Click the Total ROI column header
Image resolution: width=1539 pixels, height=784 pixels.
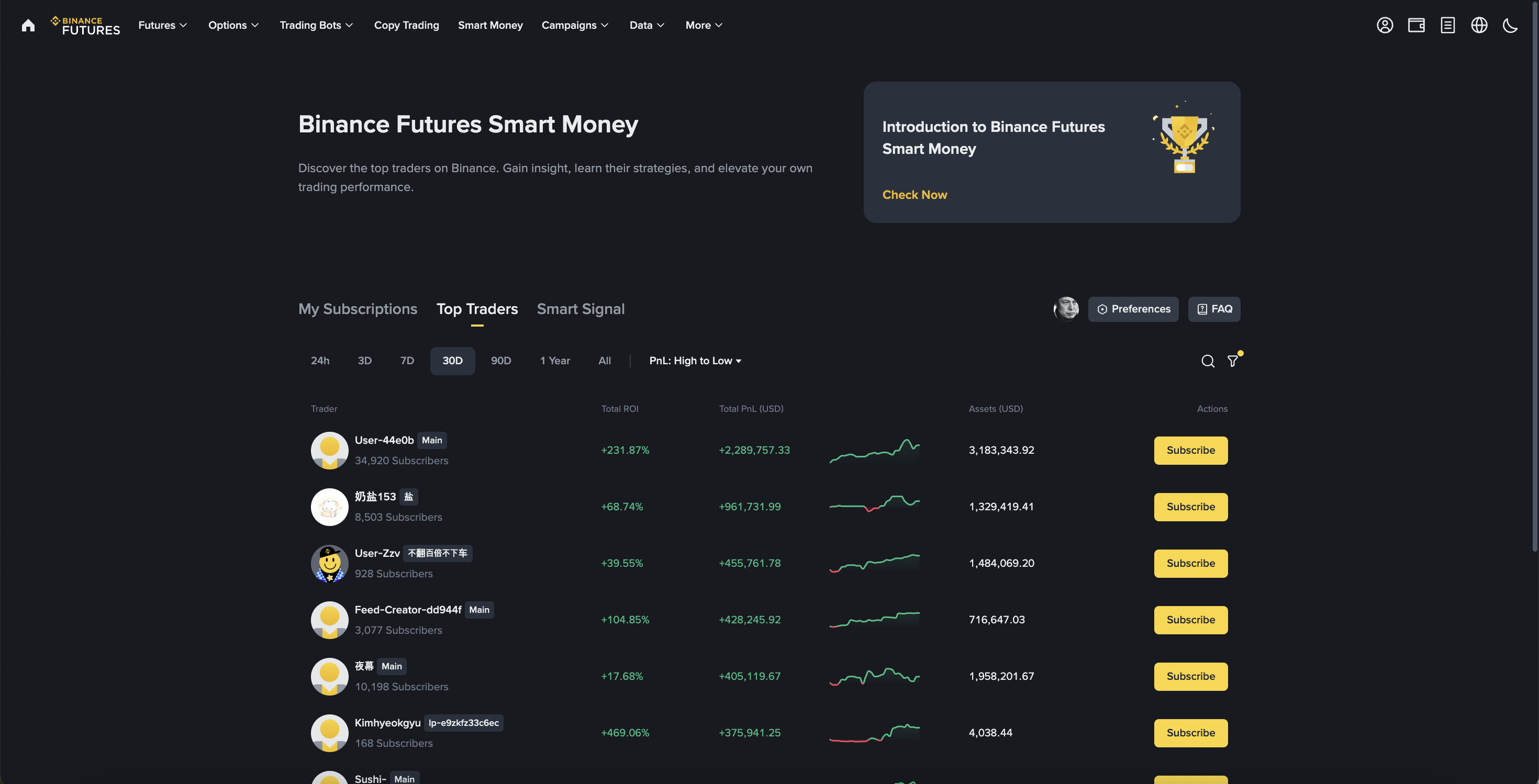[620, 409]
